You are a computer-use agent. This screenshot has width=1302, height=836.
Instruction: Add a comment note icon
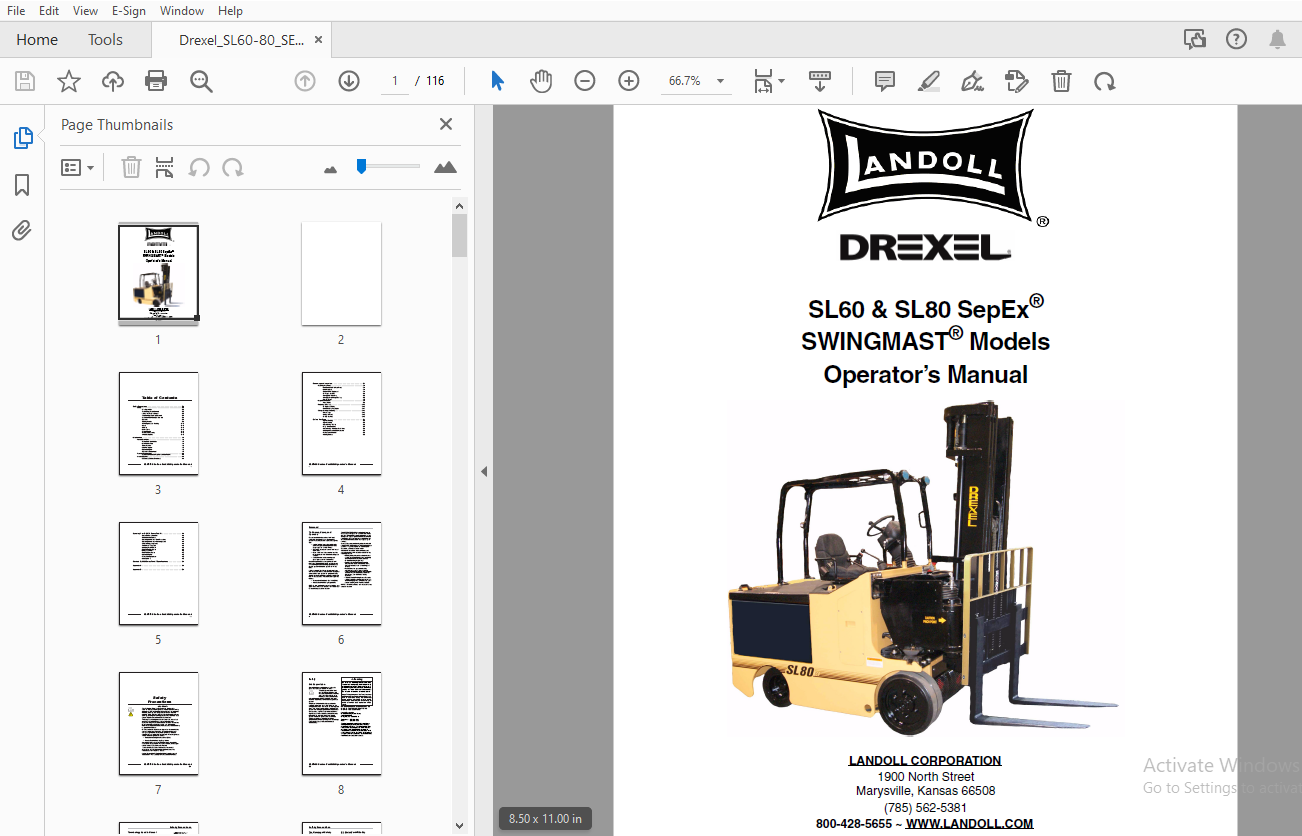[885, 81]
